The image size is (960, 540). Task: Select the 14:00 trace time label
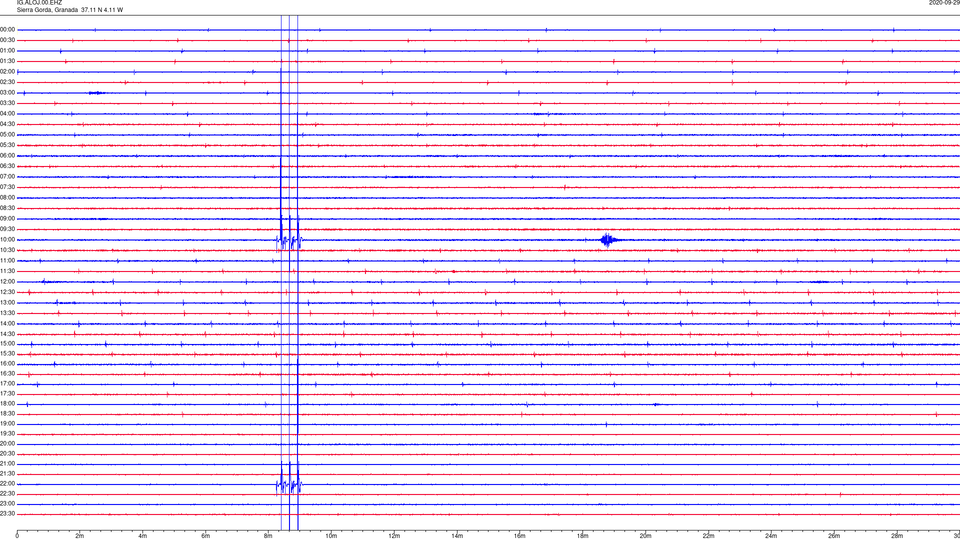click(x=7, y=323)
